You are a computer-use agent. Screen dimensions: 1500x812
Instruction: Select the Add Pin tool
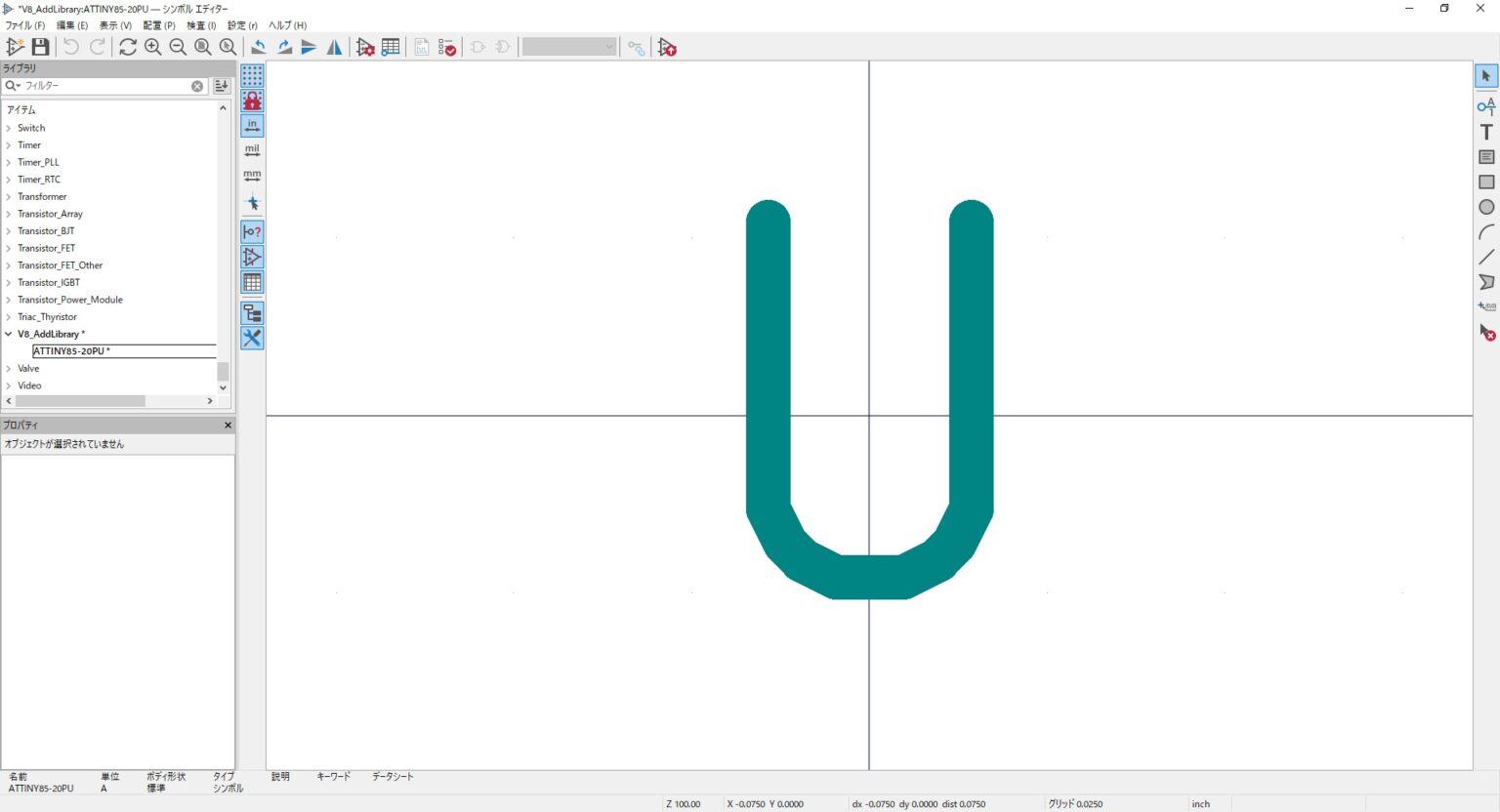pos(1485,106)
